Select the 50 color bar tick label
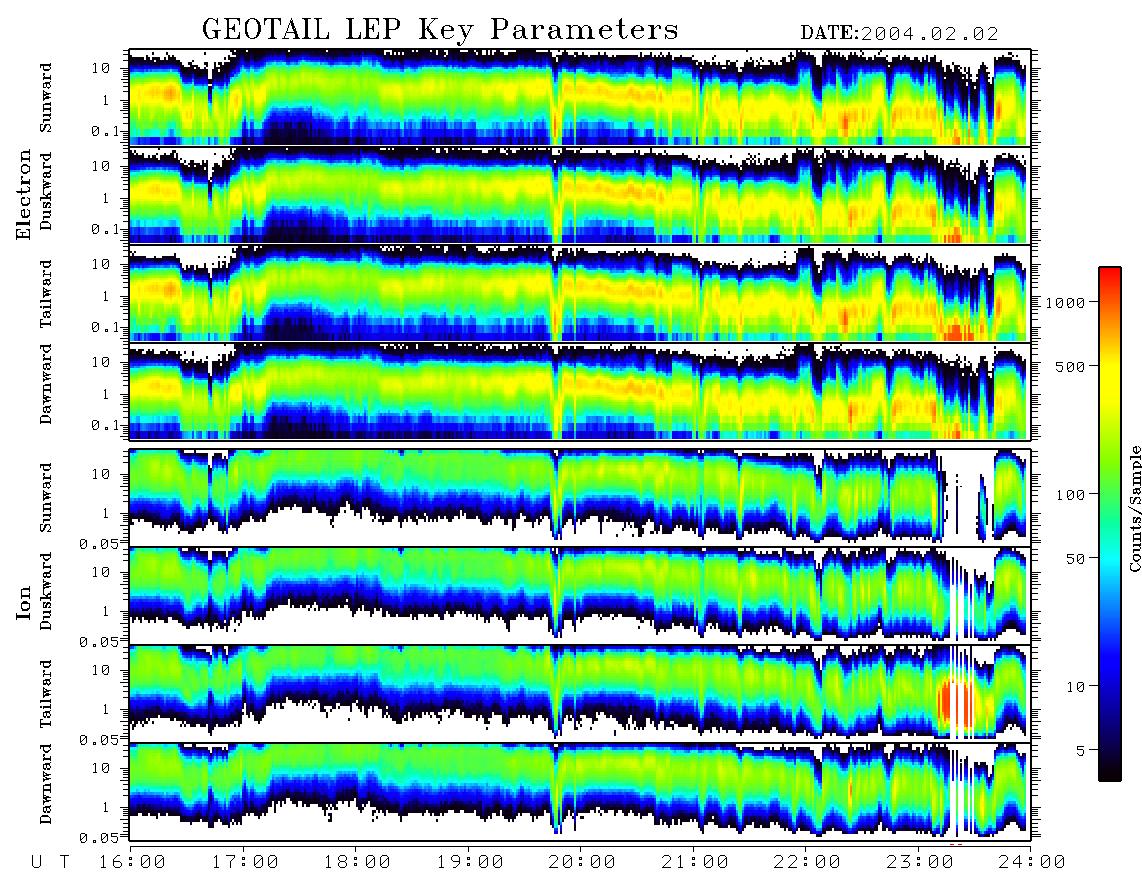 1076,559
